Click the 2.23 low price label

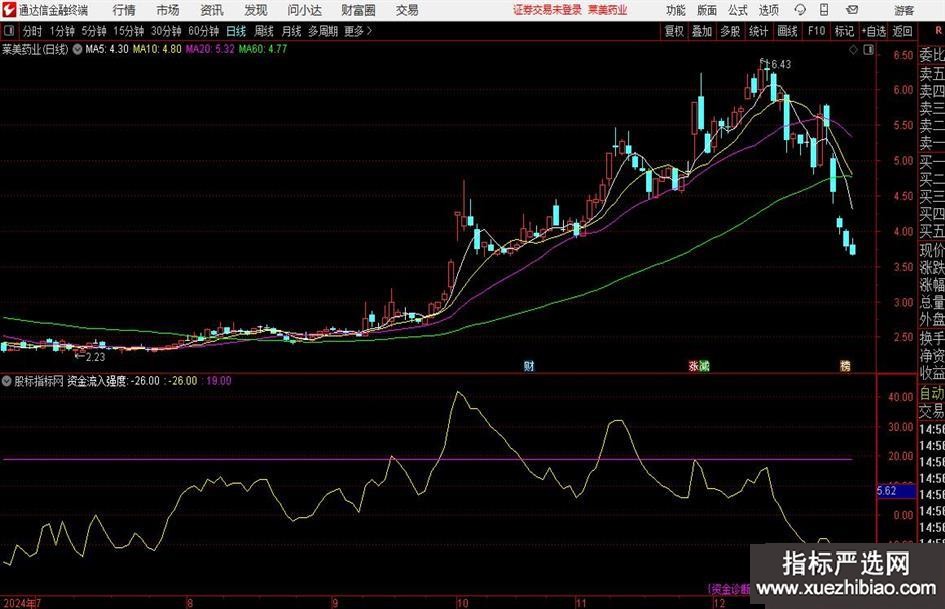point(95,357)
